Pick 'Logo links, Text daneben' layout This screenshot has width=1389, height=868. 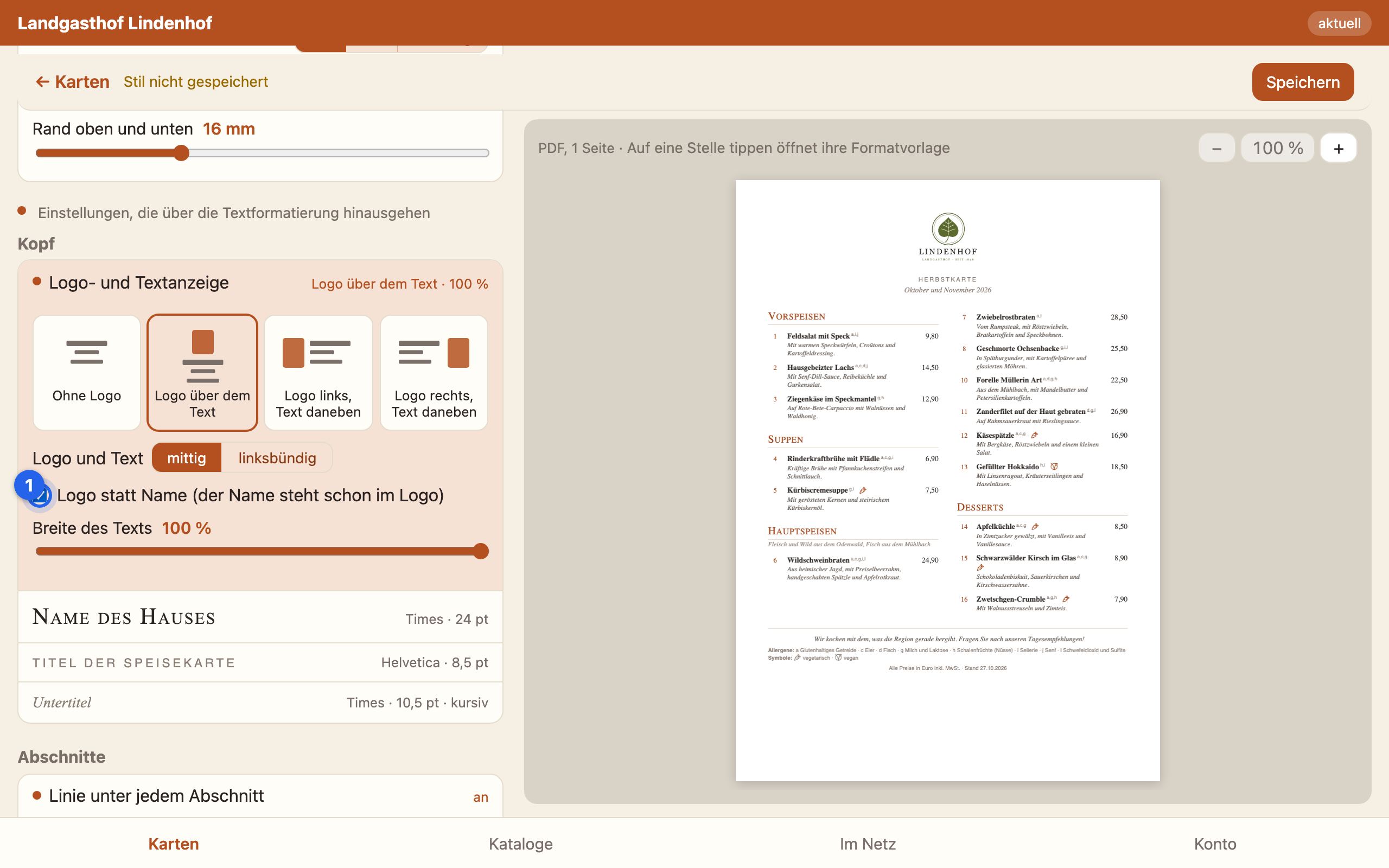tap(318, 373)
